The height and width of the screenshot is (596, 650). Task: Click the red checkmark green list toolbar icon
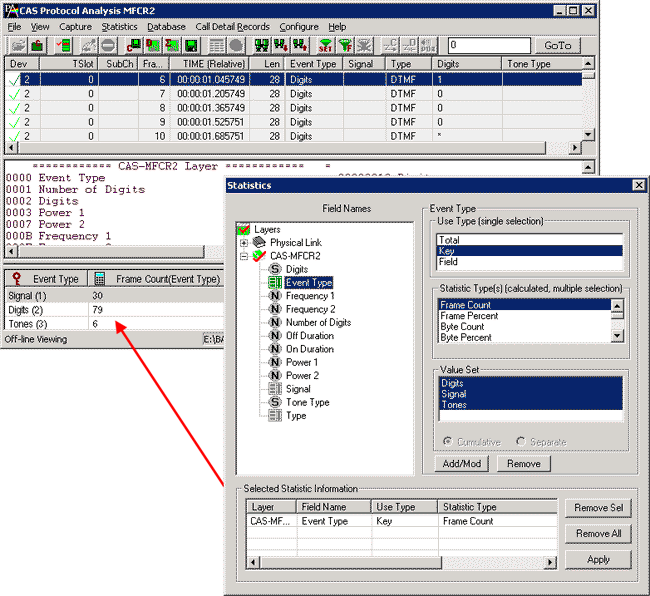pos(64,45)
